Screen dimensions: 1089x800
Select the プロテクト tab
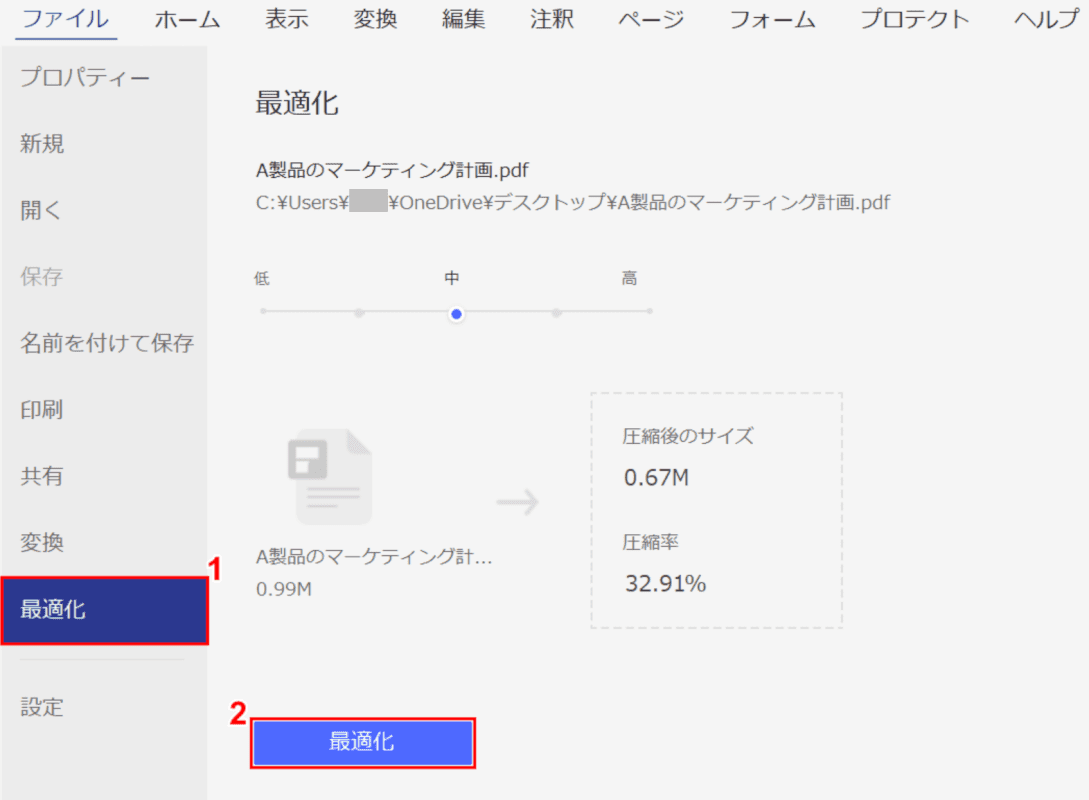[x=915, y=19]
